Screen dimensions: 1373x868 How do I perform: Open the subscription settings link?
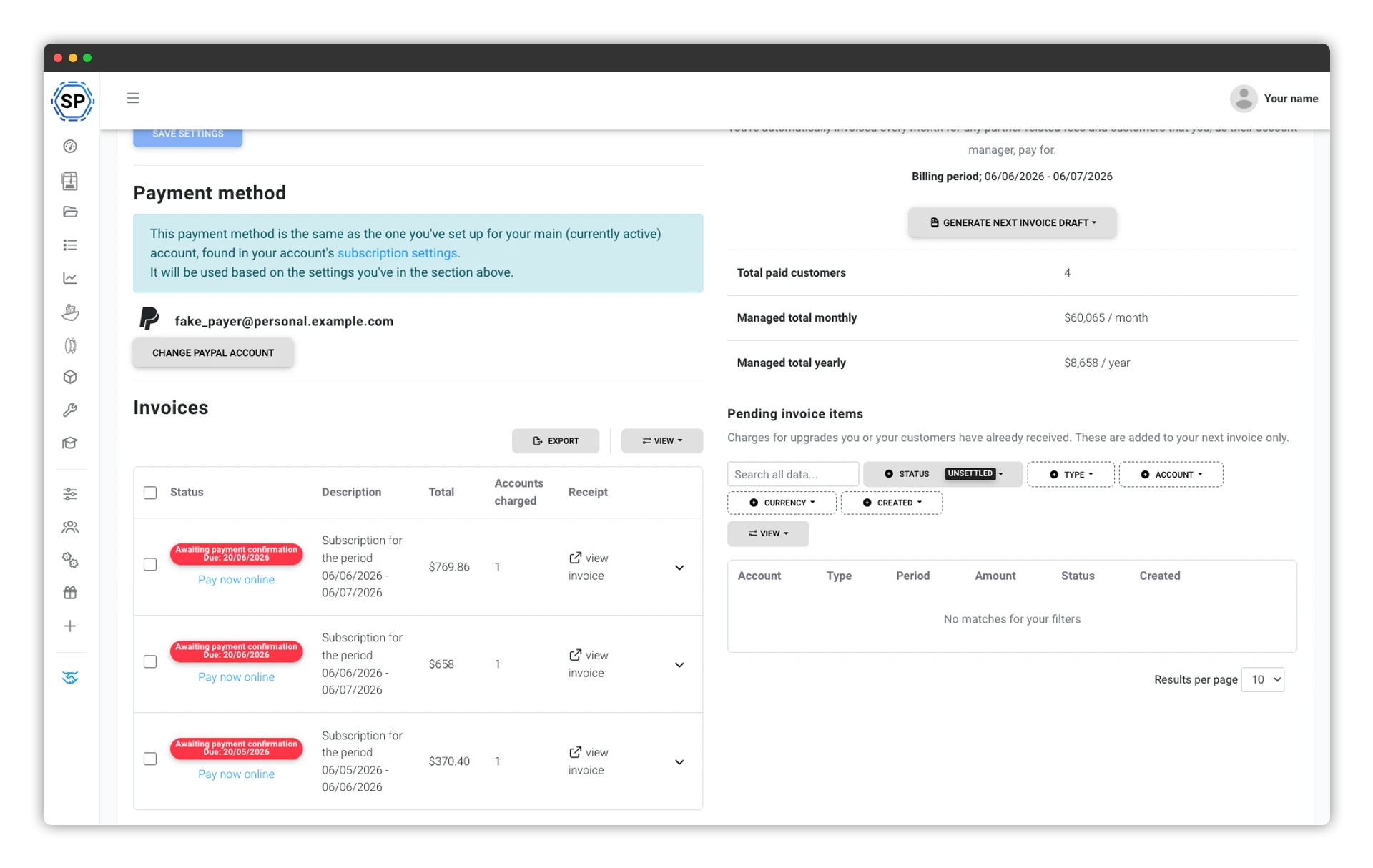pyautogui.click(x=397, y=253)
